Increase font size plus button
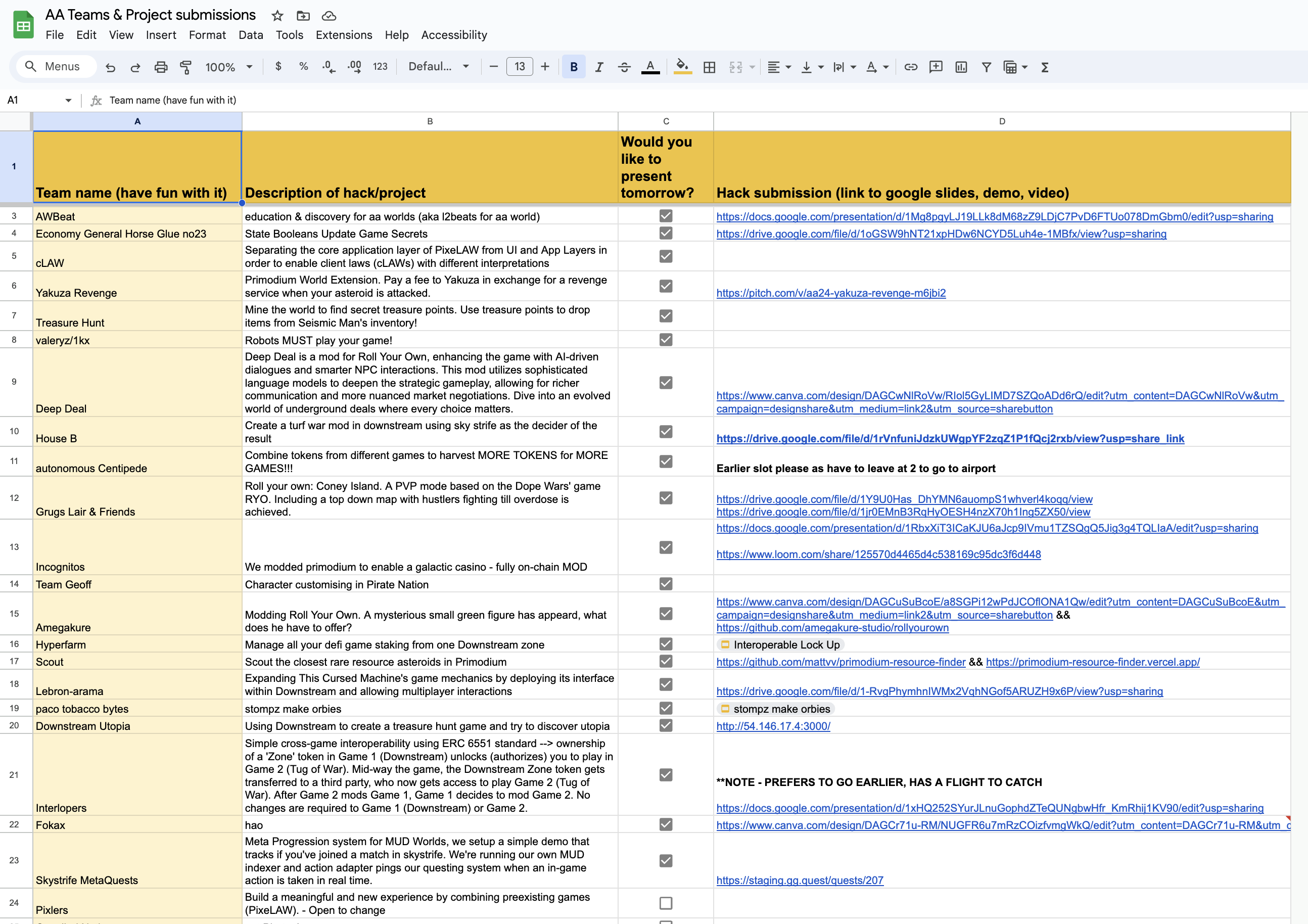Viewport: 1308px width, 924px height. (545, 67)
